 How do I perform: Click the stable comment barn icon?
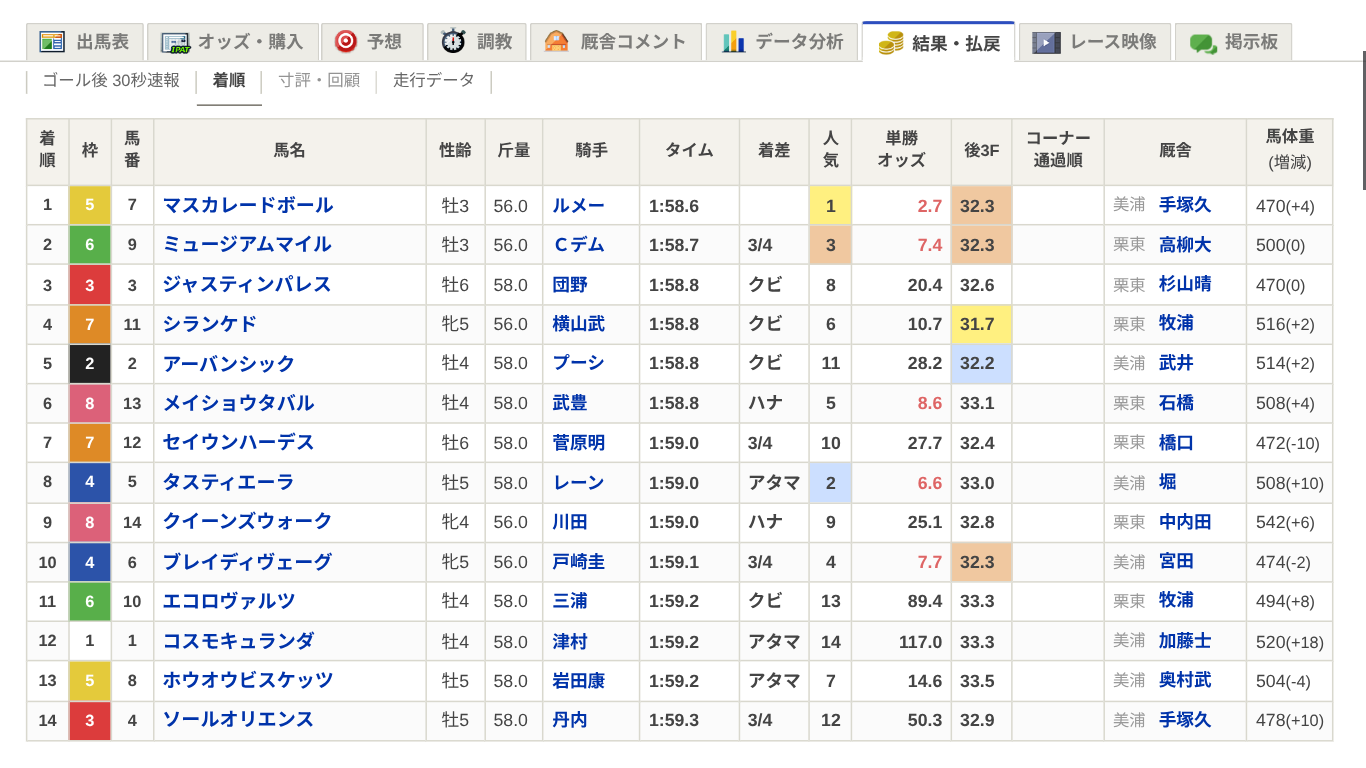coord(556,42)
